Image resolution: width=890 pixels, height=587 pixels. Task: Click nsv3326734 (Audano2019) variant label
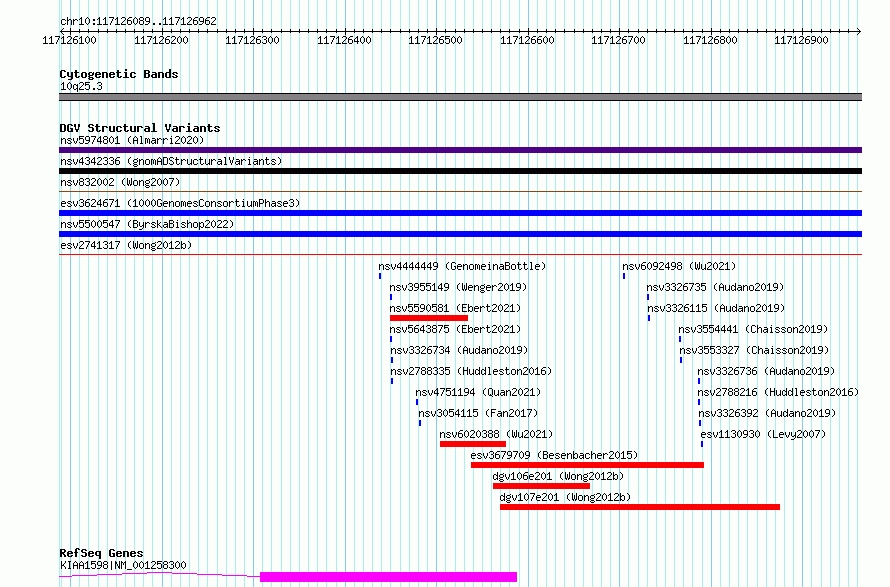(x=459, y=350)
